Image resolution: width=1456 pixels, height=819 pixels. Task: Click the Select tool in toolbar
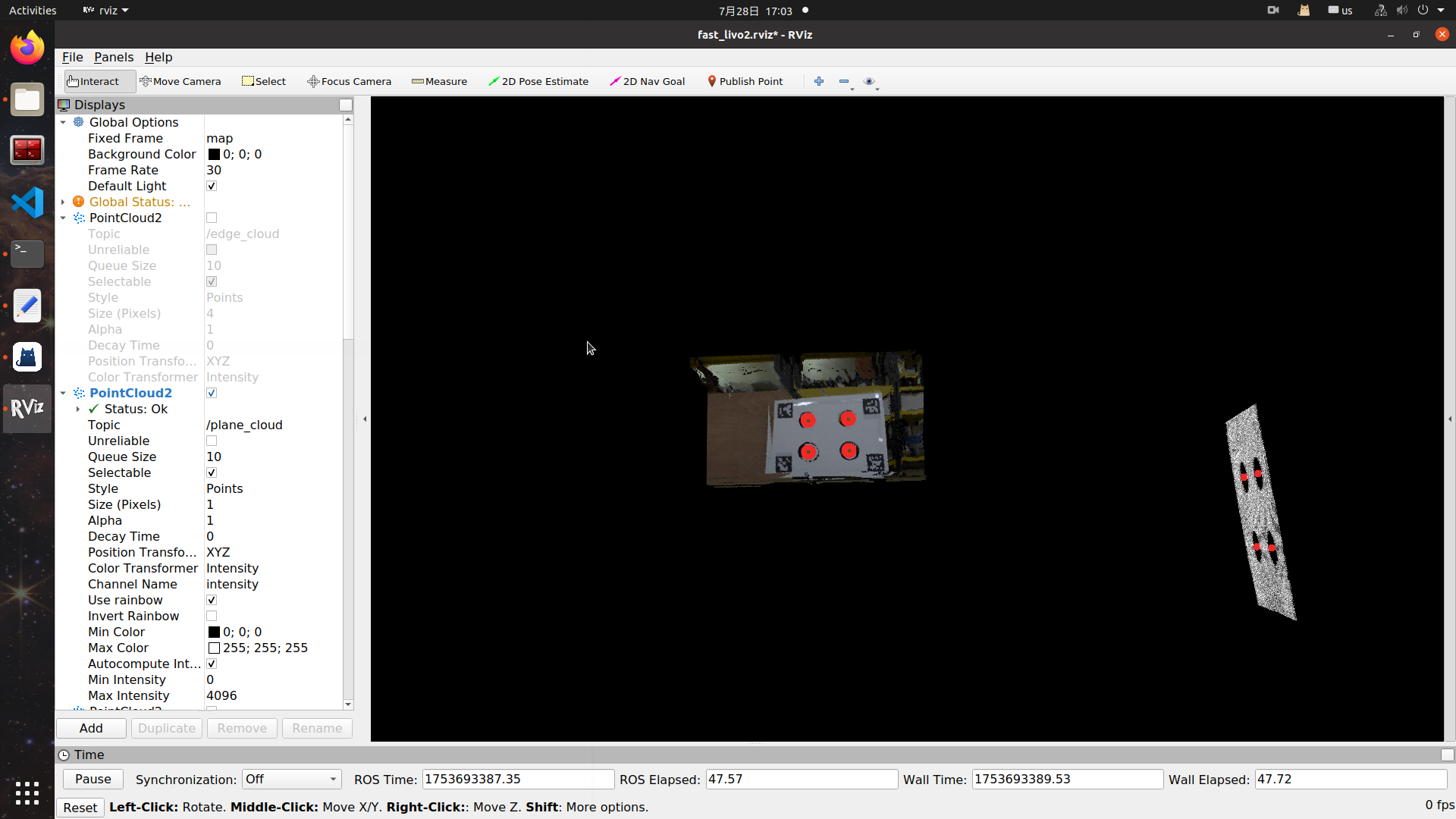click(x=263, y=81)
